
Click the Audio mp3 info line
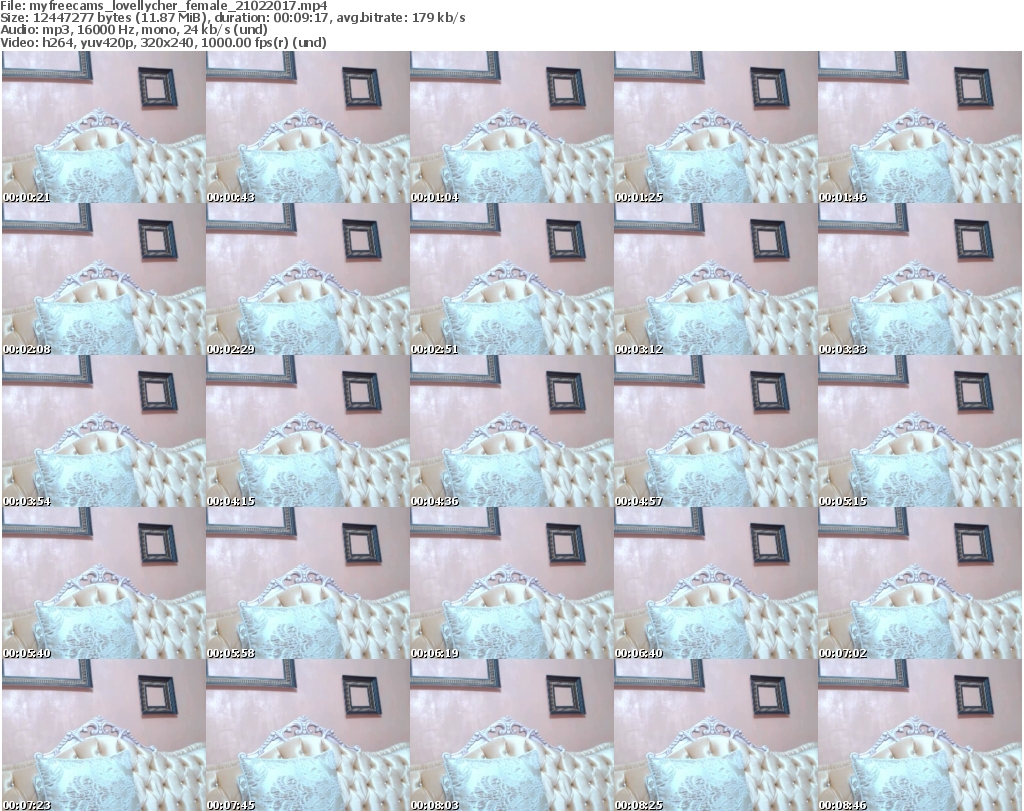pos(134,30)
